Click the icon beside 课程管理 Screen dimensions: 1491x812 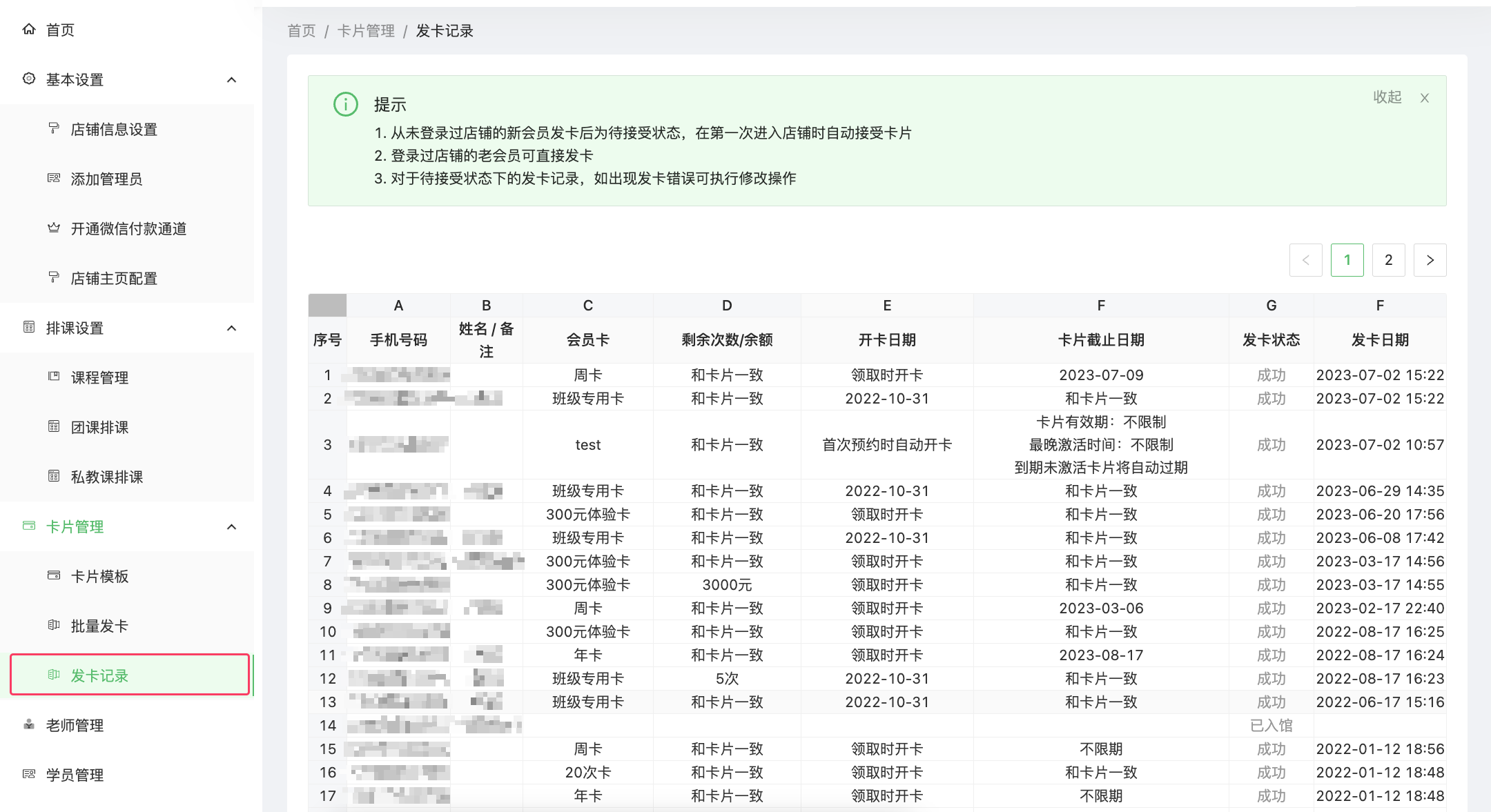point(54,377)
